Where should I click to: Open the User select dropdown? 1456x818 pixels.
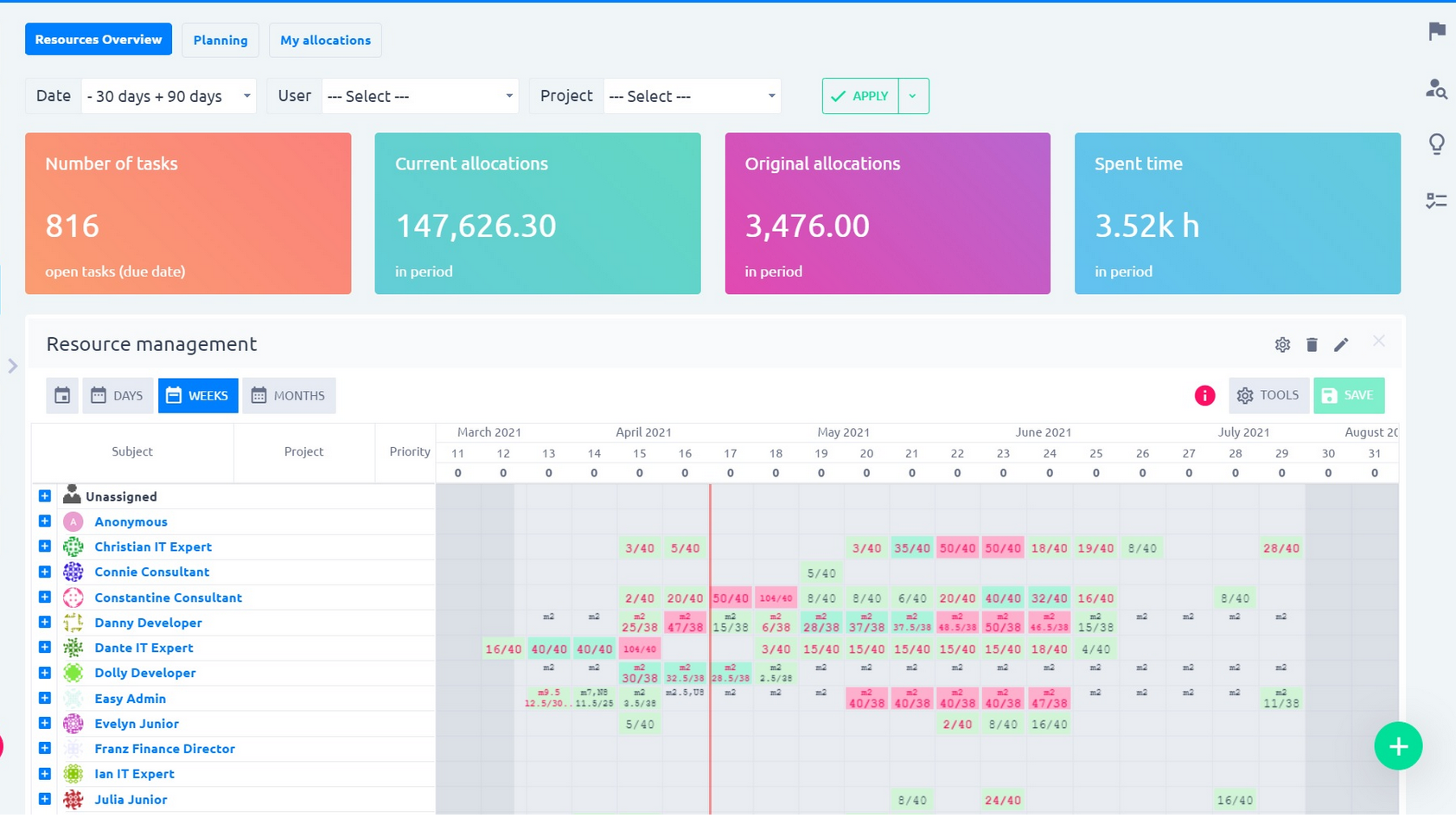coord(419,96)
